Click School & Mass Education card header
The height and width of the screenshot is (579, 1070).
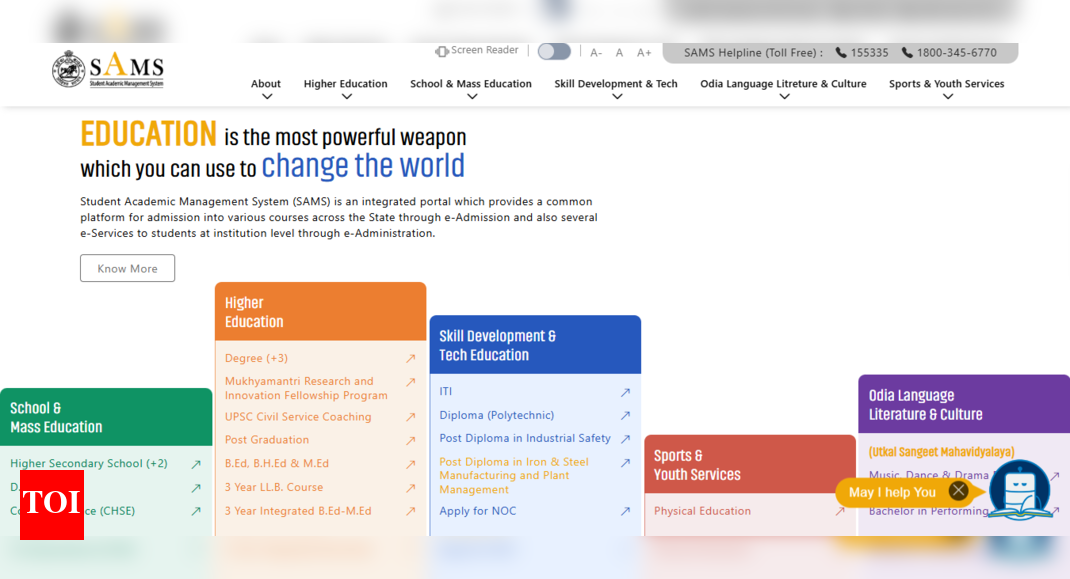pyautogui.click(x=106, y=417)
